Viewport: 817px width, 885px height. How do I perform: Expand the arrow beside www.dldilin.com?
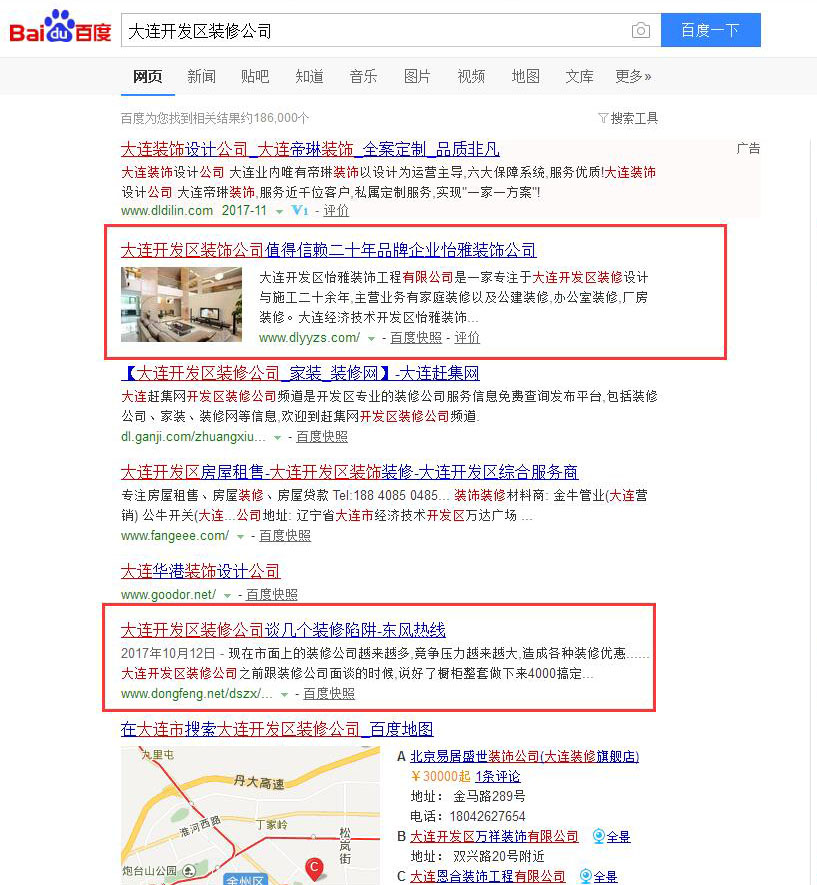point(279,212)
